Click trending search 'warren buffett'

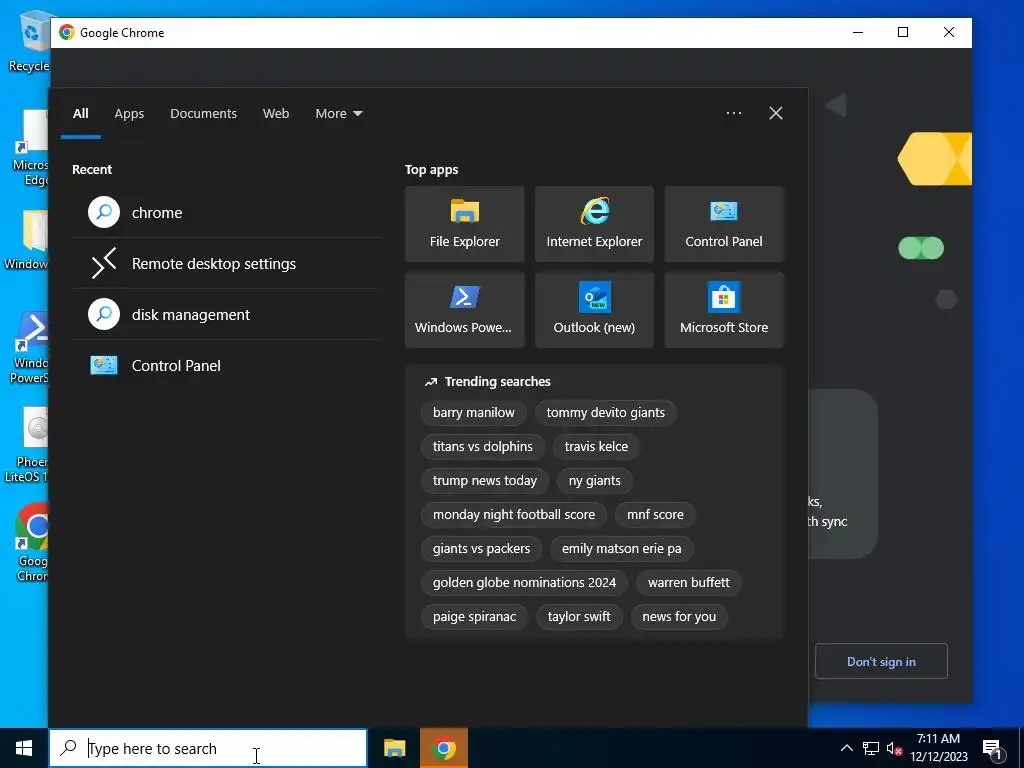pyautogui.click(x=688, y=583)
